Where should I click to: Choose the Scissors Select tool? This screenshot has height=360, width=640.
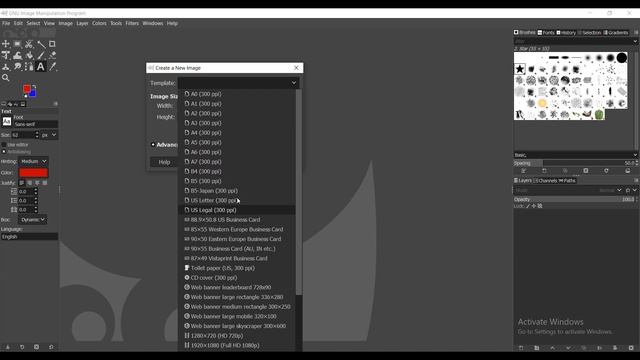pyautogui.click(x=29, y=44)
